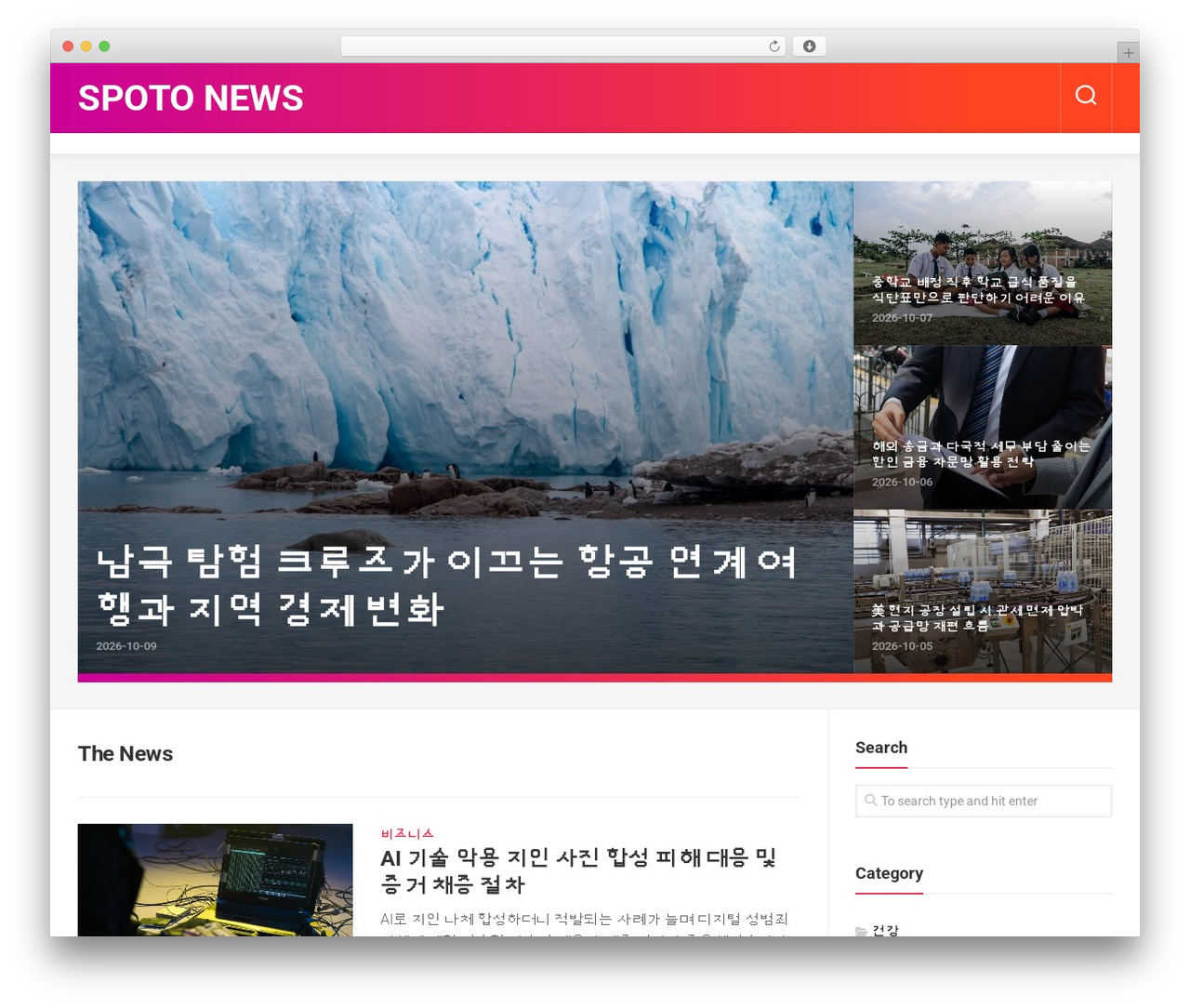Open the 건강 category link
Screen dimensions: 1190x1008
(885, 930)
